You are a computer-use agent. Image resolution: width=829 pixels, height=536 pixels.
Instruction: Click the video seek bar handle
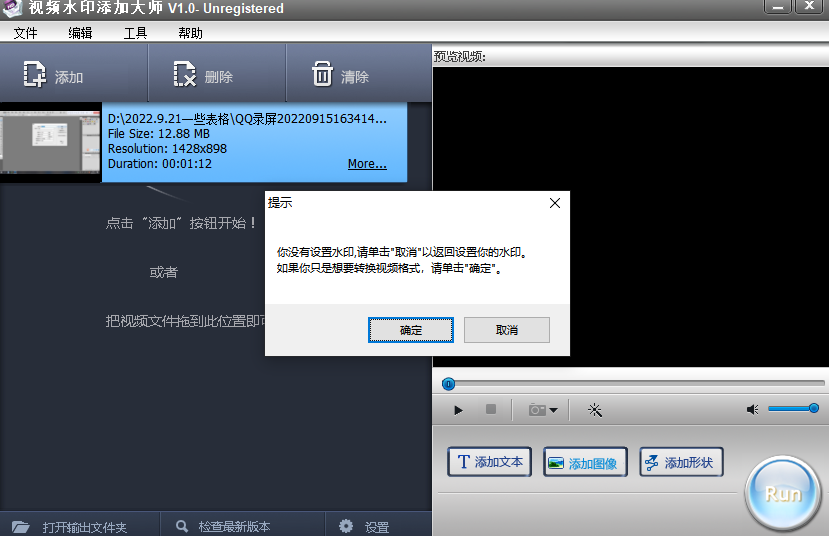(x=448, y=384)
